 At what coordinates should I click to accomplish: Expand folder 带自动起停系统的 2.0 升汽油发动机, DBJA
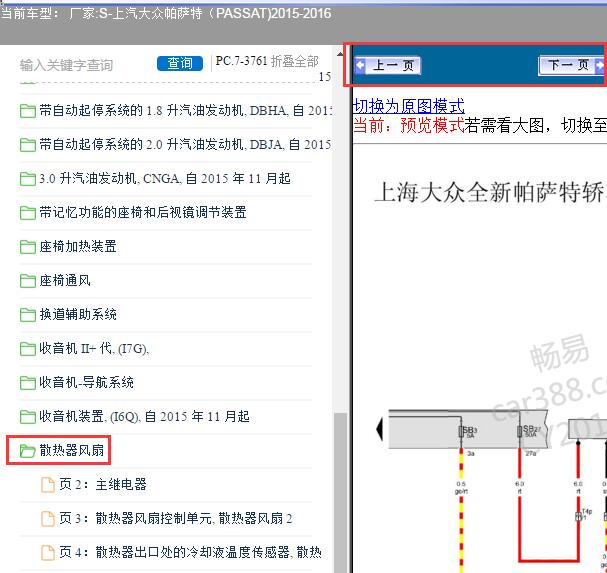(x=185, y=145)
